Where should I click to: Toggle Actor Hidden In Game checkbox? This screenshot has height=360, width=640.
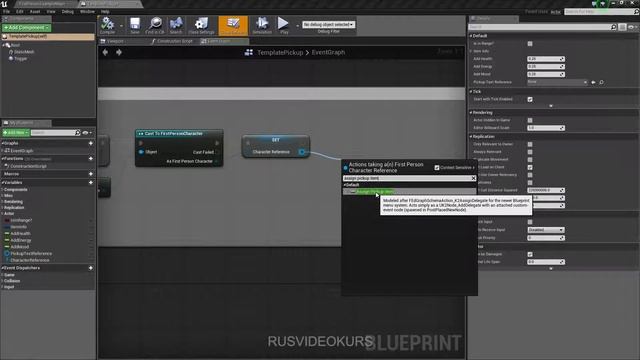[x=530, y=120]
